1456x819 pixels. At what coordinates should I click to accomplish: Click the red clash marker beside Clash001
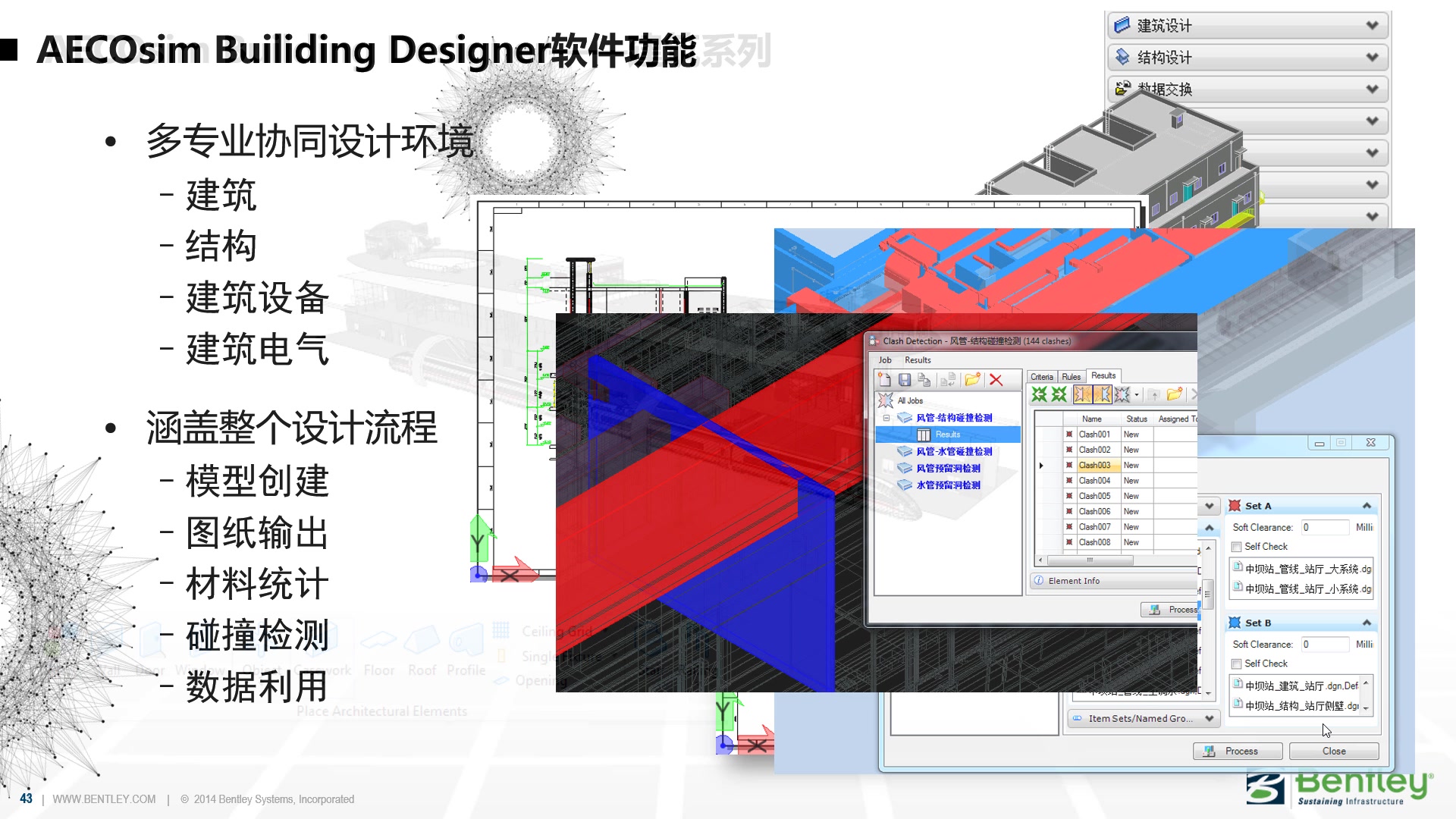click(1069, 435)
